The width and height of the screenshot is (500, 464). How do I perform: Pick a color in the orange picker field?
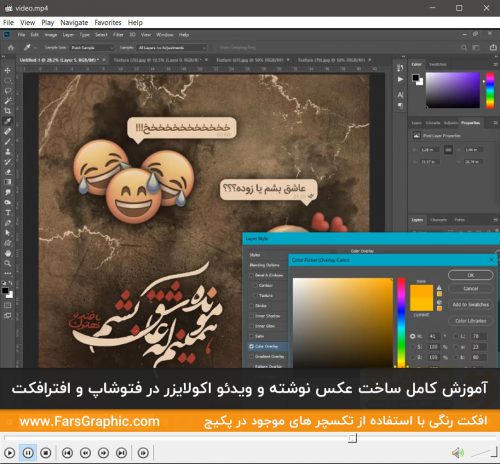(343, 323)
